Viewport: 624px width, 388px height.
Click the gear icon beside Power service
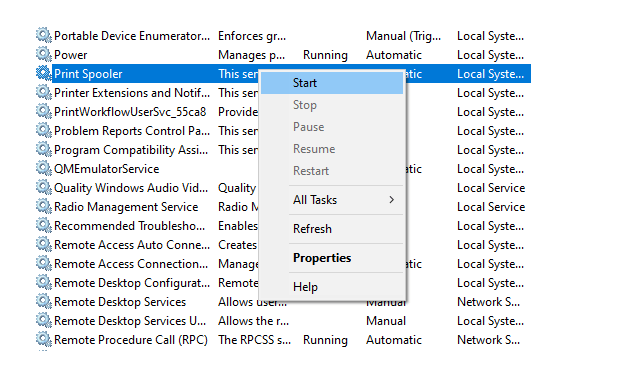coord(44,55)
